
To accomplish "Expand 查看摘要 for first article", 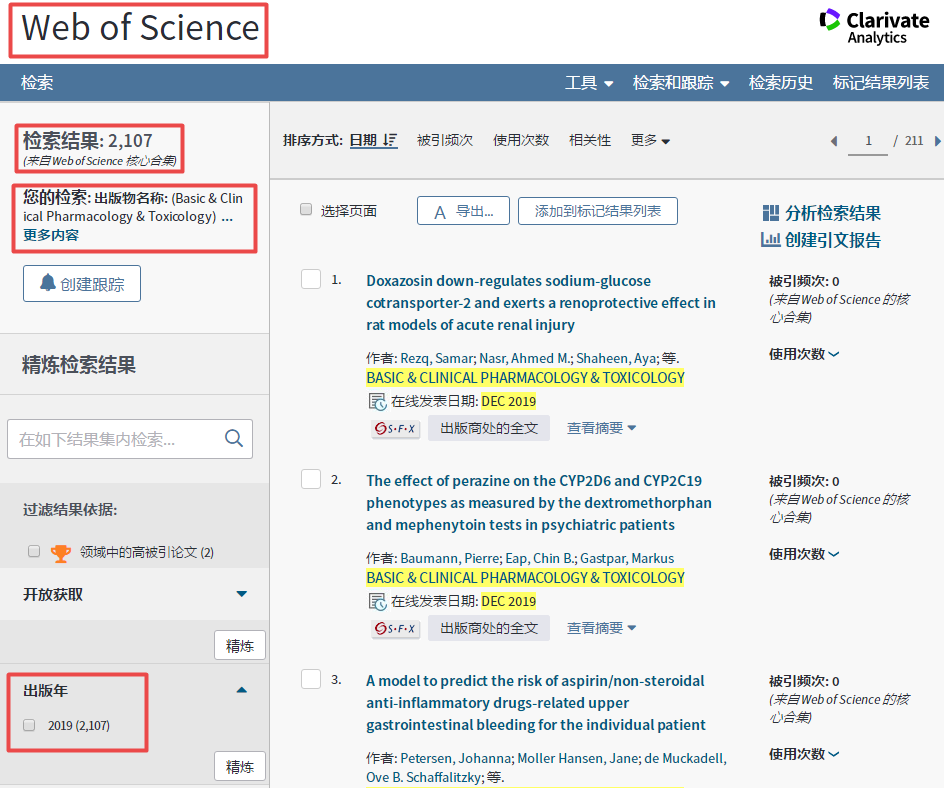I will [x=601, y=428].
